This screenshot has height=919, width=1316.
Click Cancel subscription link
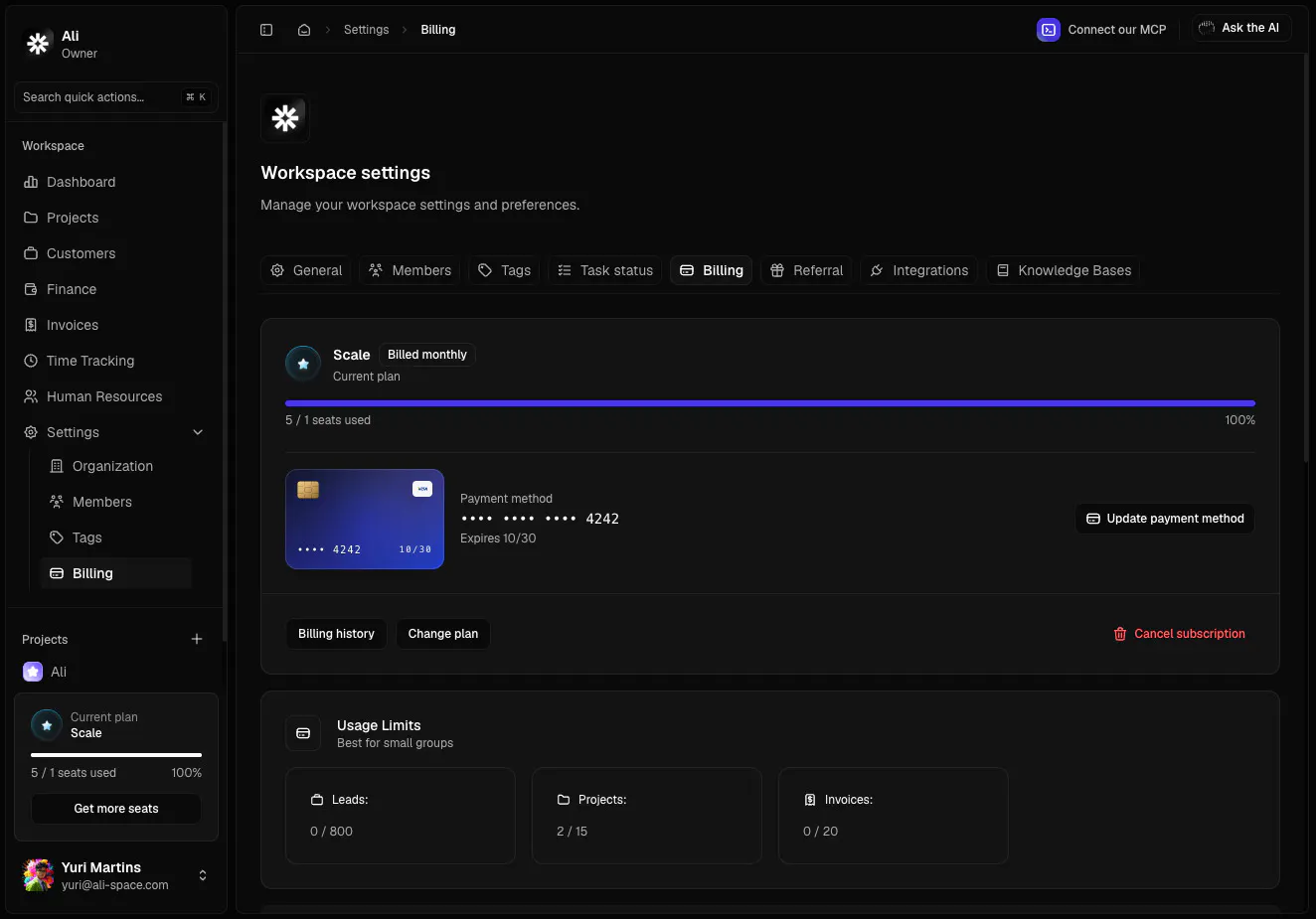coord(1179,634)
